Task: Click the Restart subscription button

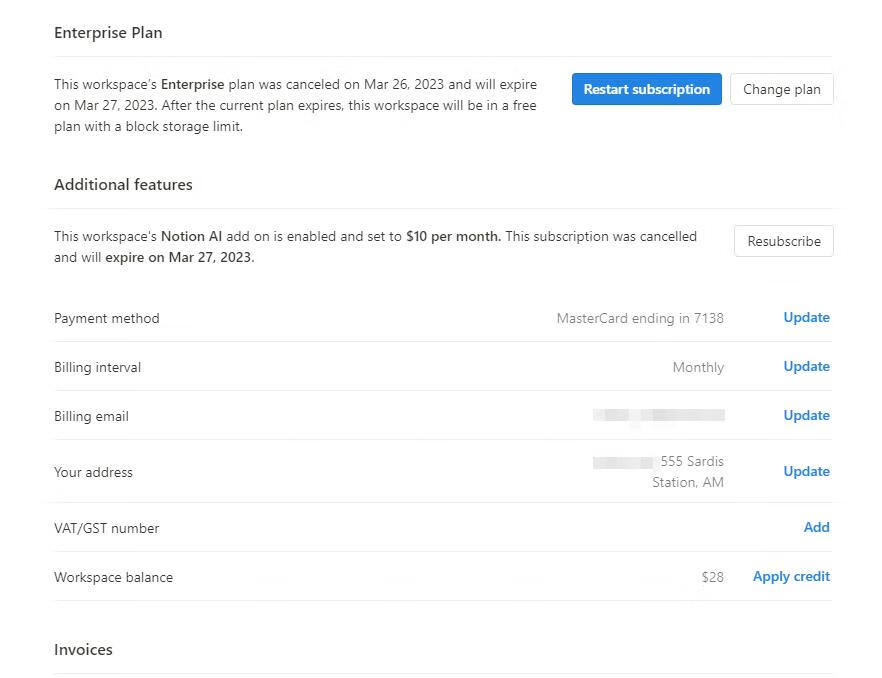Action: click(646, 89)
